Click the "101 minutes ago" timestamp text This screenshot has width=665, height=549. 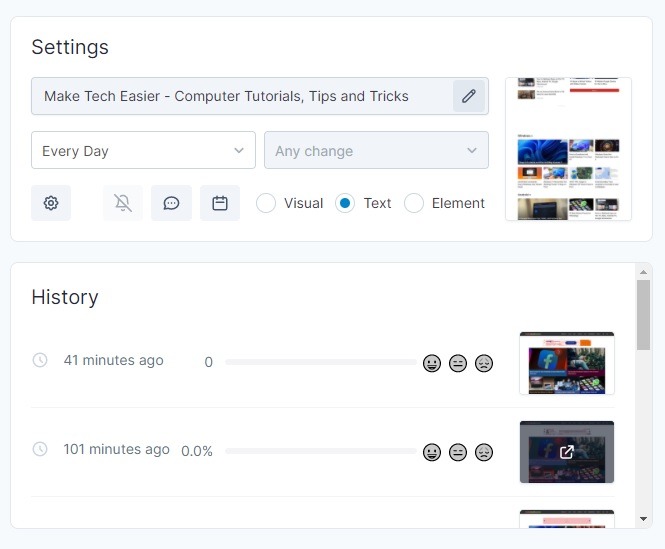[x=117, y=449]
